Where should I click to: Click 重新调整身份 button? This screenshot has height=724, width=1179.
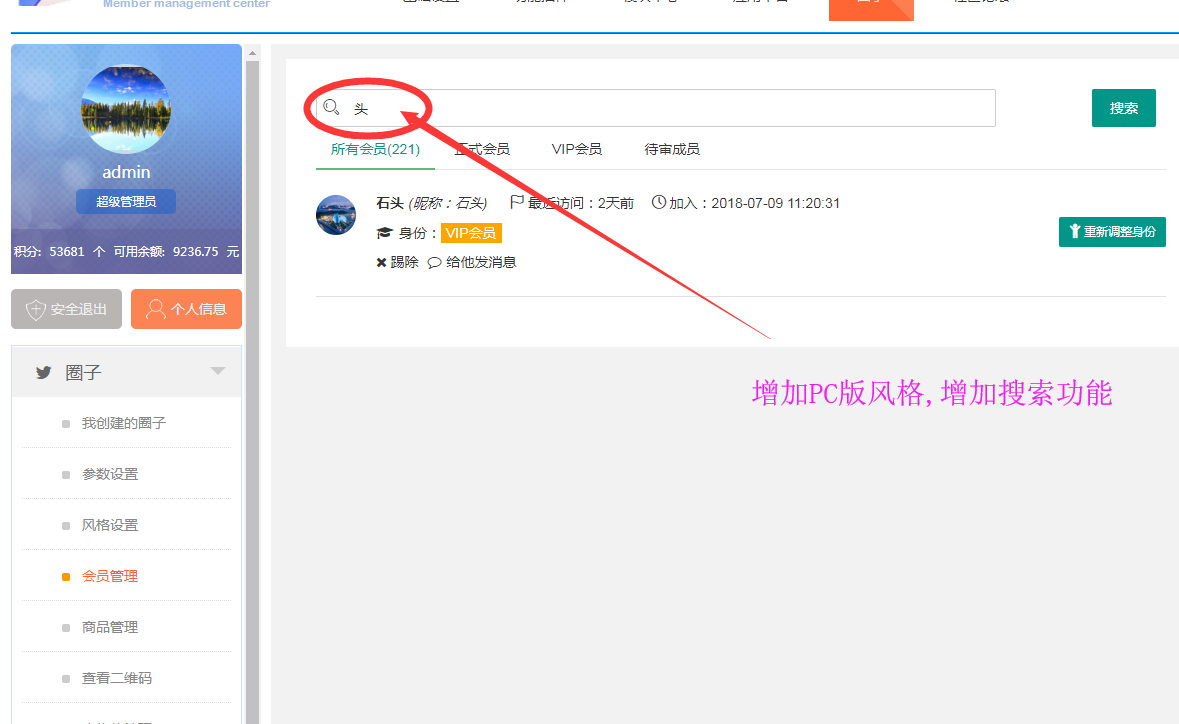point(1112,232)
